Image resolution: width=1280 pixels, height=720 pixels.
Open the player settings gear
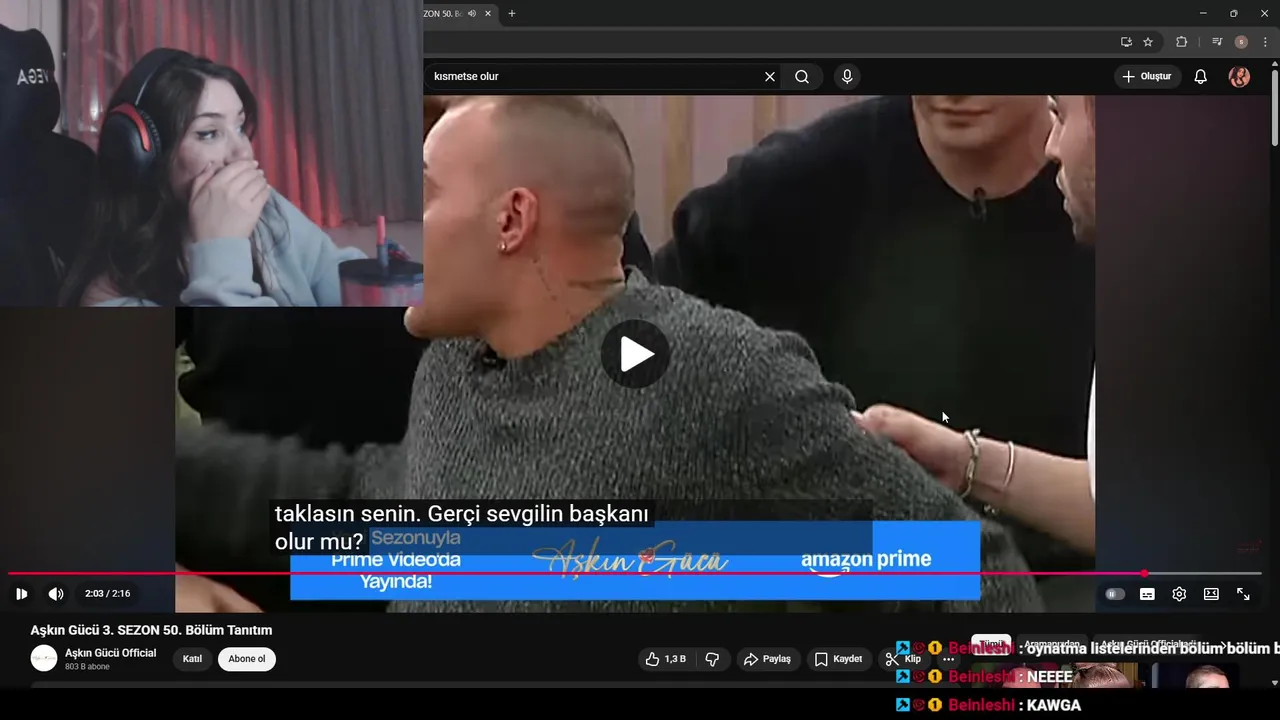1179,594
